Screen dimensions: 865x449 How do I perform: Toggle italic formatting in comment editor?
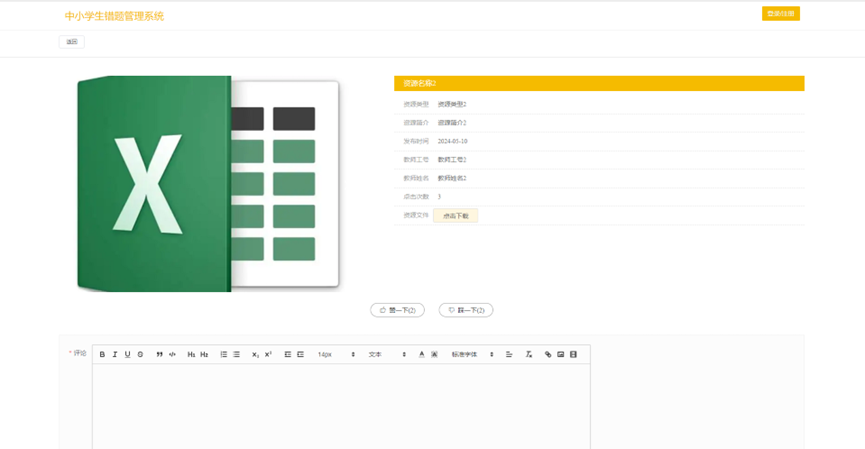(115, 354)
